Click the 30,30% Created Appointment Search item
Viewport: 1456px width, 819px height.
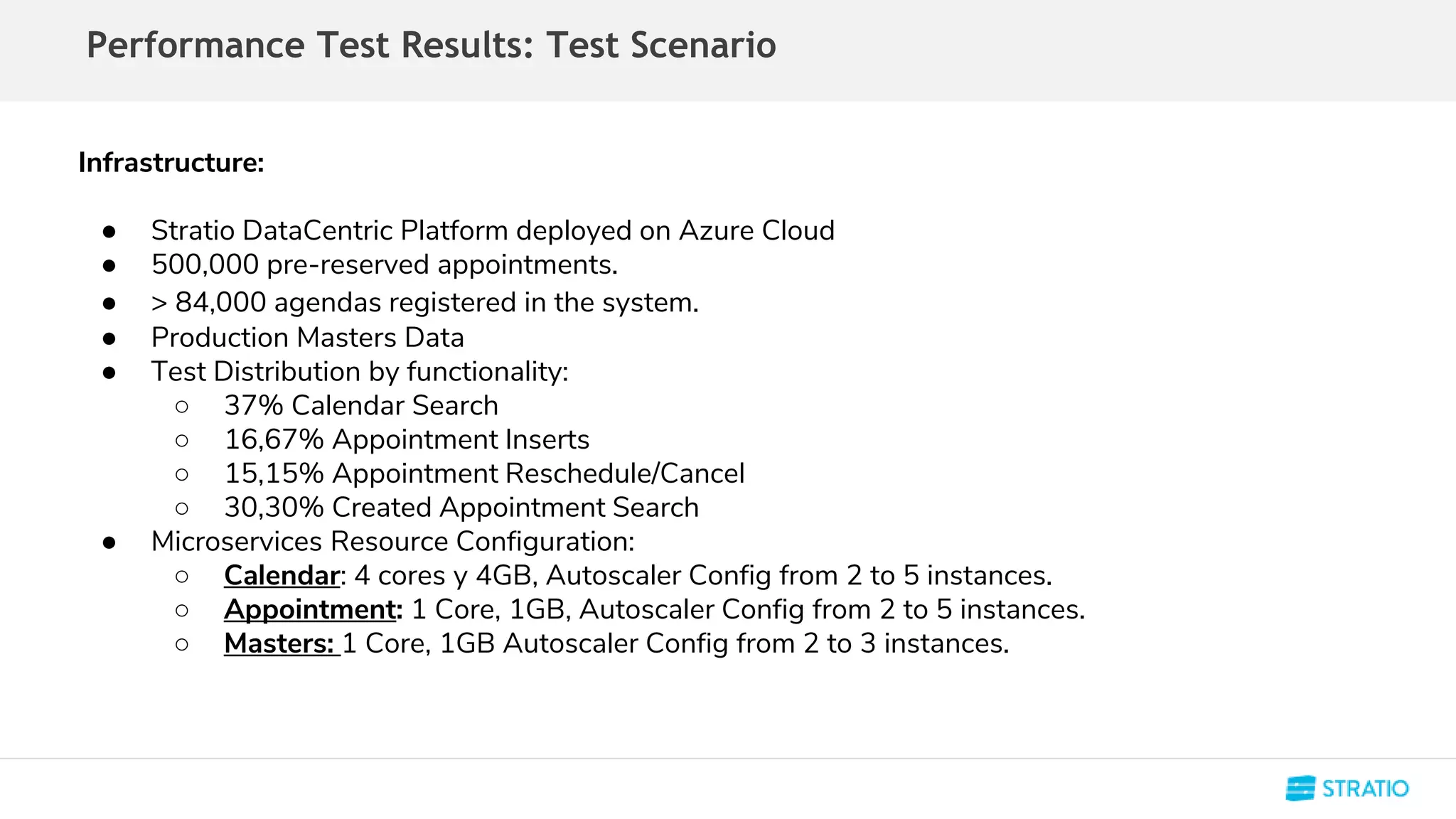[x=461, y=508]
